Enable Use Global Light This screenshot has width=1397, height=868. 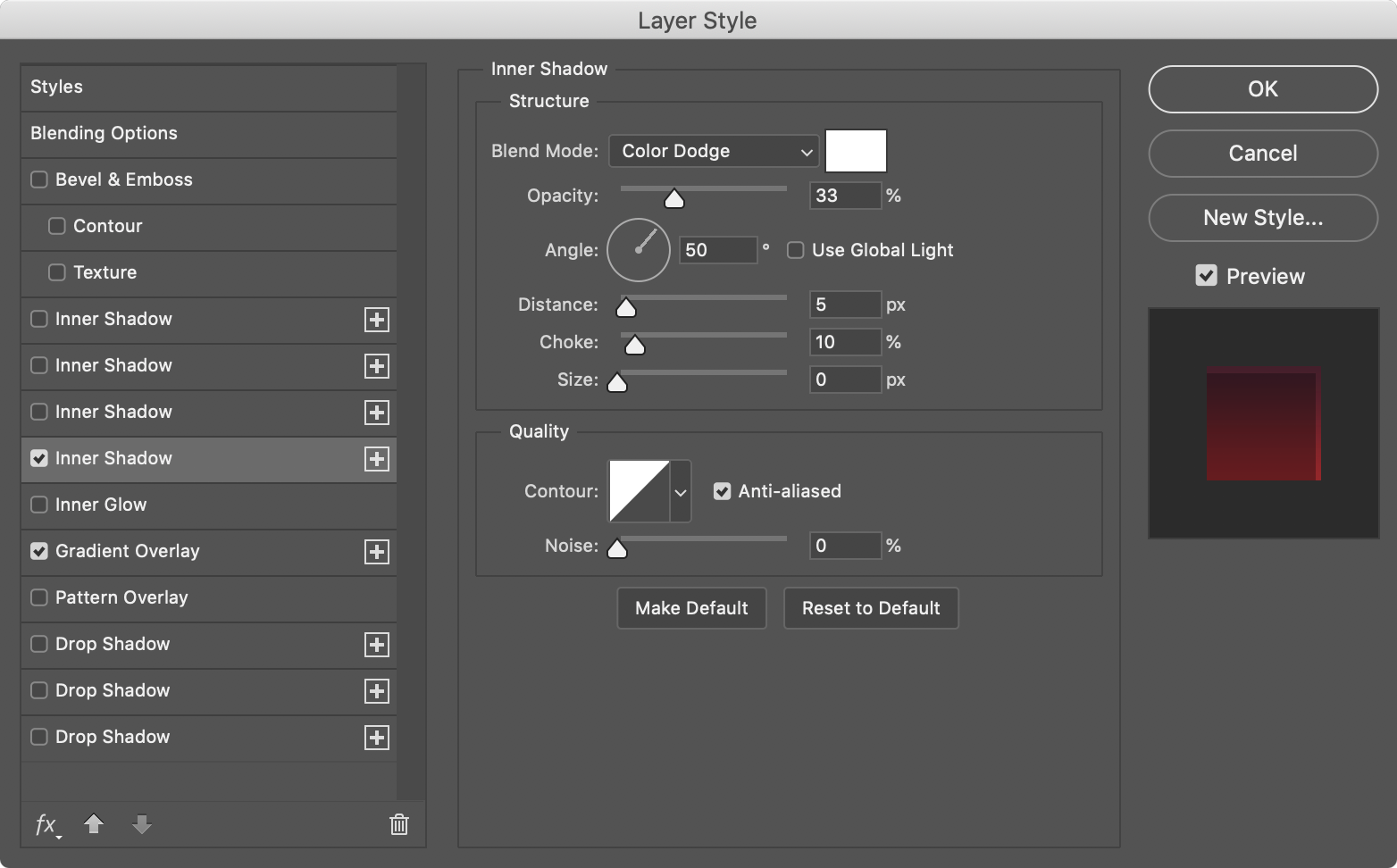point(795,250)
